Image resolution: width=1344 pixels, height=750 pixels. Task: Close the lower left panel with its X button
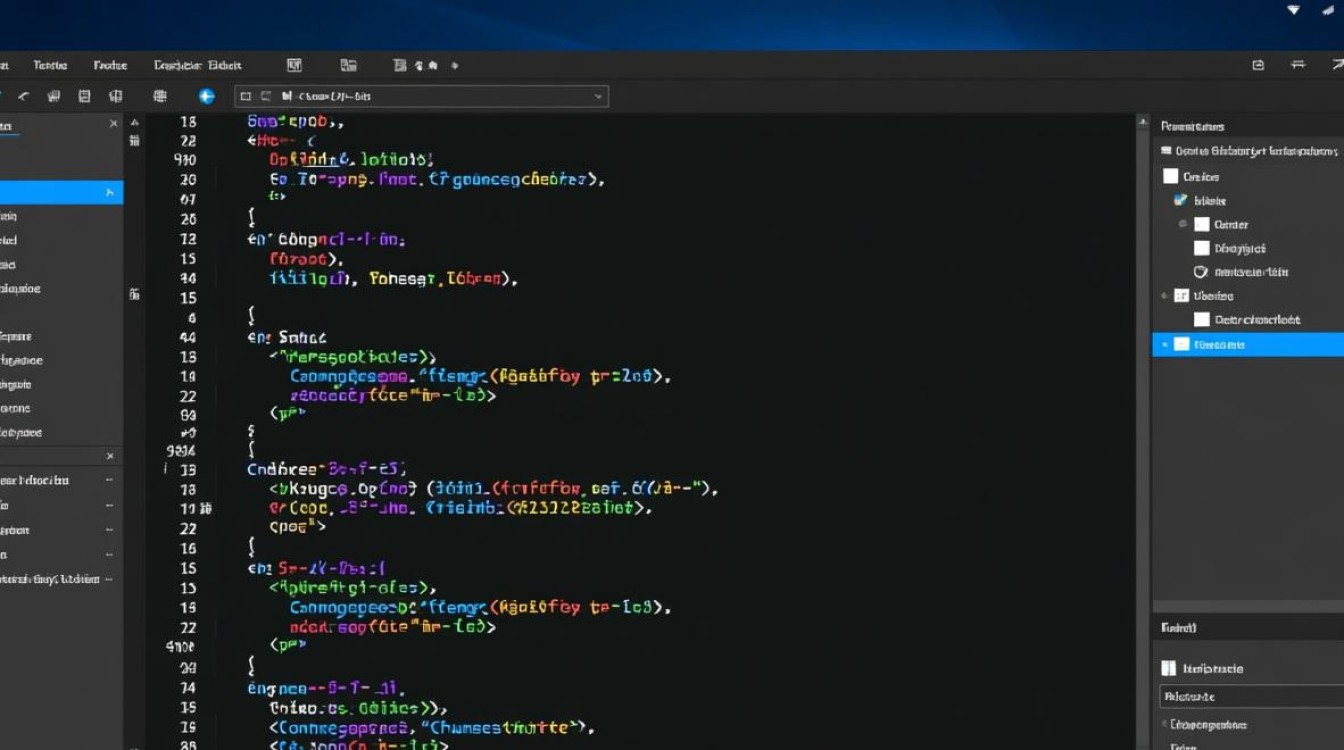tap(110, 455)
